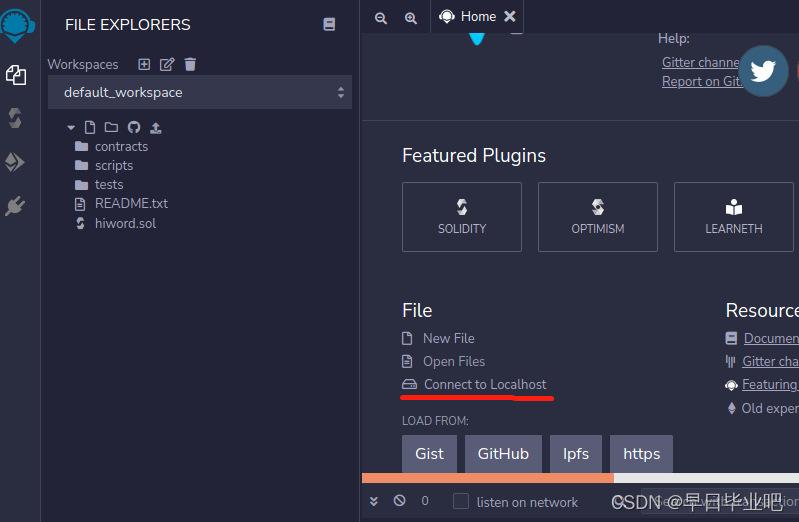Clear terminal console icon

point(400,501)
